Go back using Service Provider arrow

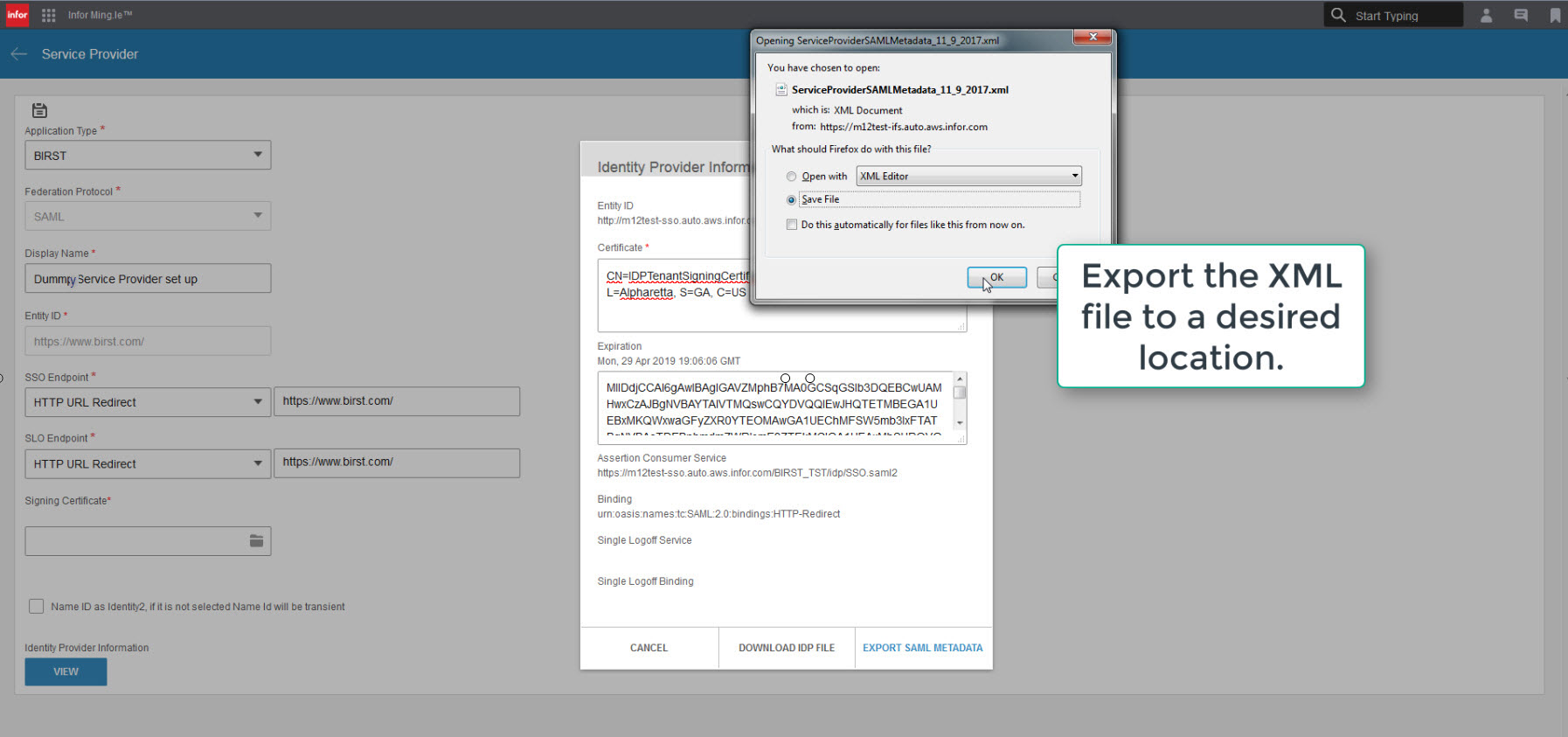point(19,54)
